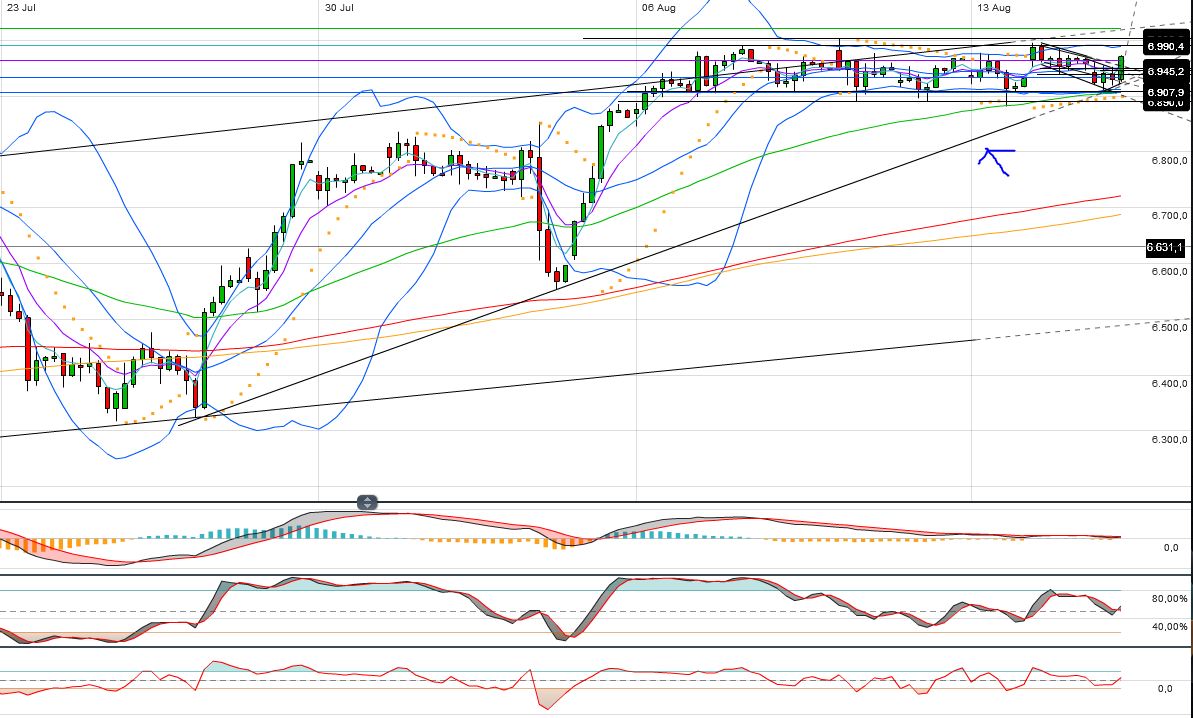
Task: Select the 6.907,9 price label
Action: (1166, 92)
